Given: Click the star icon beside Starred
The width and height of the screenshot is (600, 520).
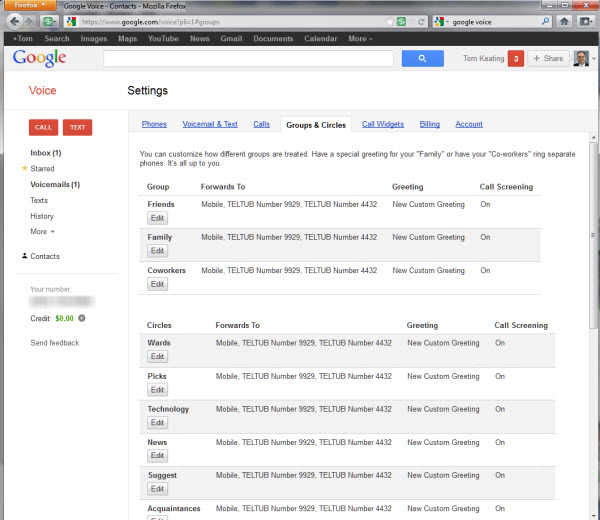Looking at the screenshot, I should pos(24,169).
